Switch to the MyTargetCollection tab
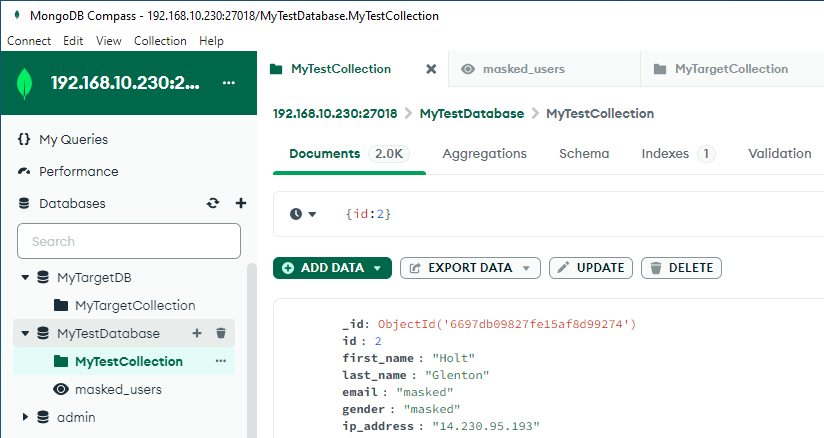Viewport: 824px width, 438px height. point(732,69)
